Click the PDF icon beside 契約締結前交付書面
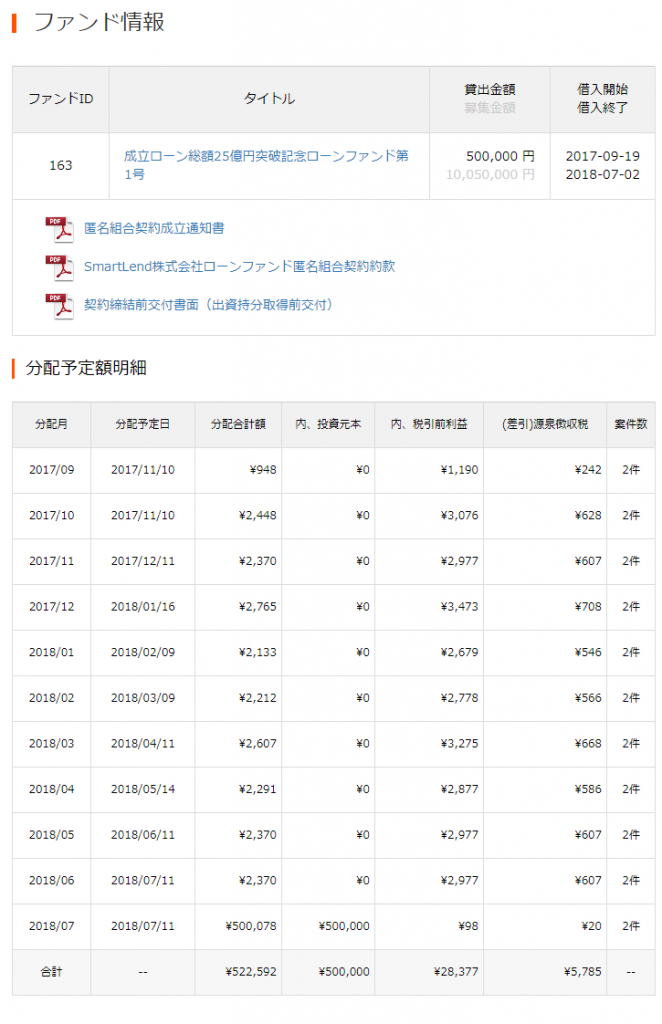 point(59,305)
